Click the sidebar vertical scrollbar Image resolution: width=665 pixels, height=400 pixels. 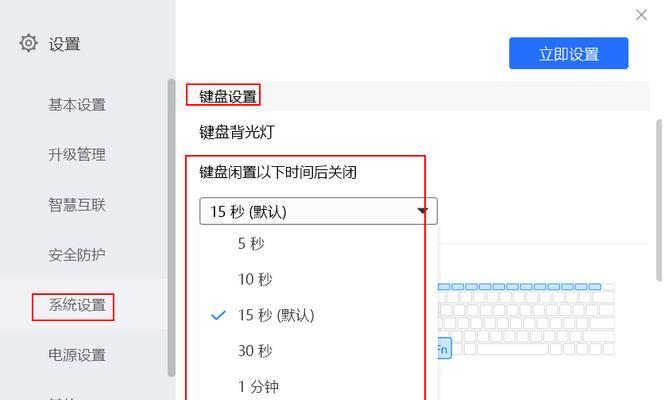coord(171,227)
